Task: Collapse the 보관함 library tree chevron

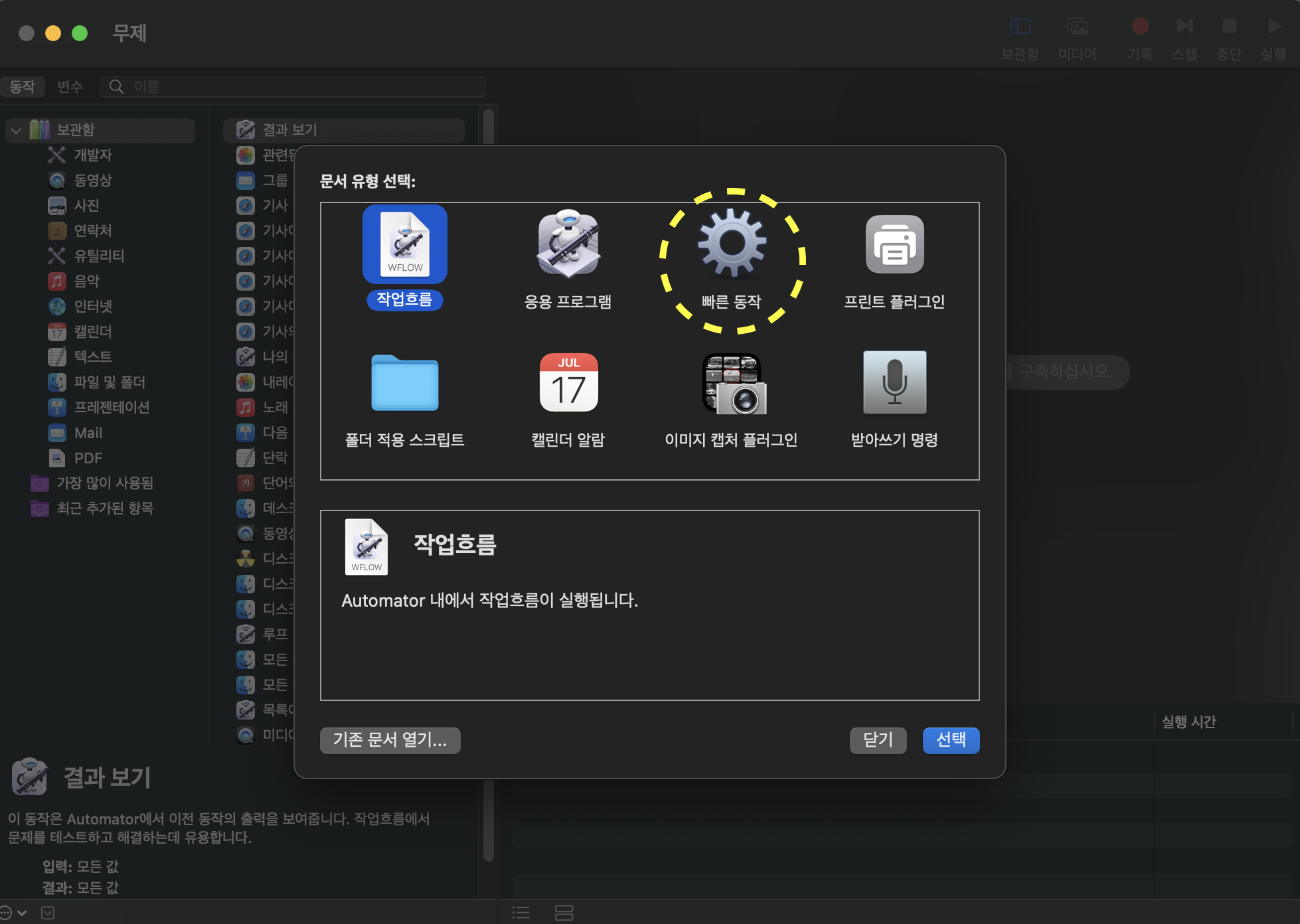Action: [17, 130]
